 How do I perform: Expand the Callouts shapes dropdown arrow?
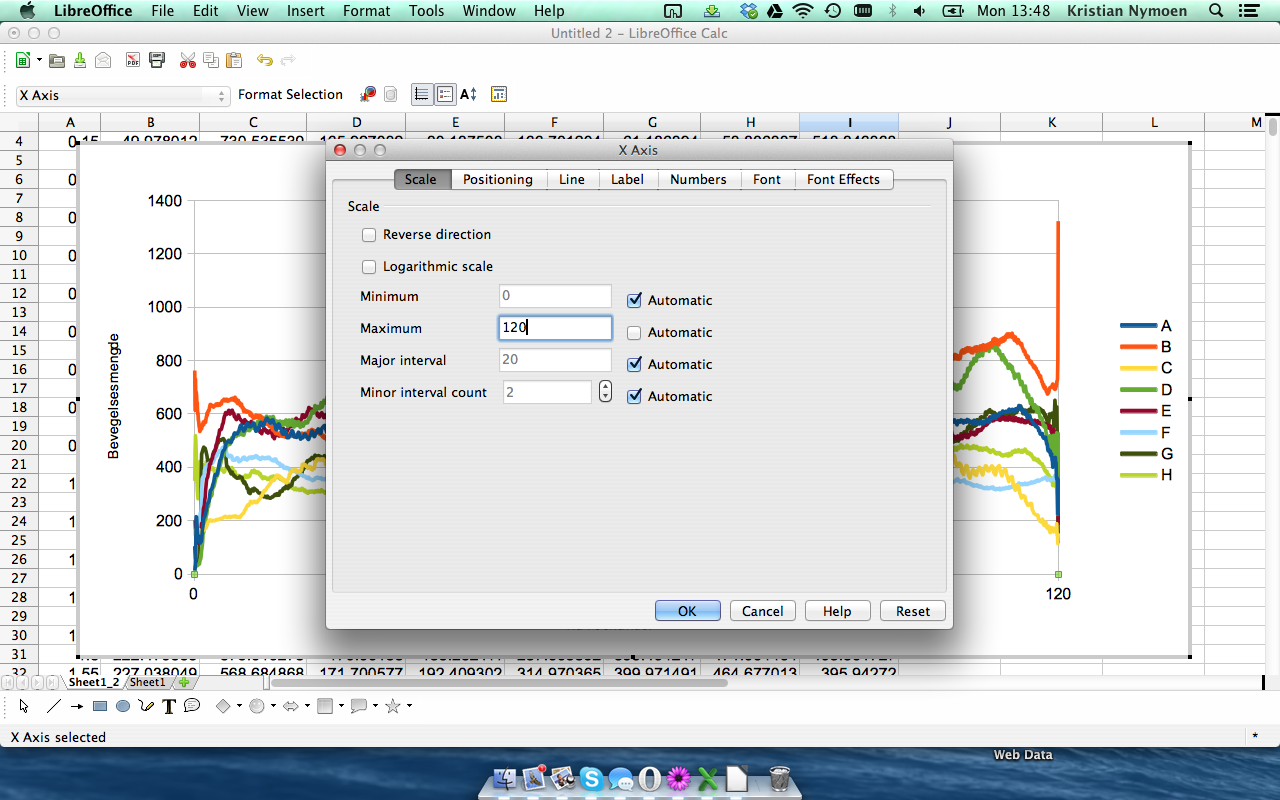[375, 706]
